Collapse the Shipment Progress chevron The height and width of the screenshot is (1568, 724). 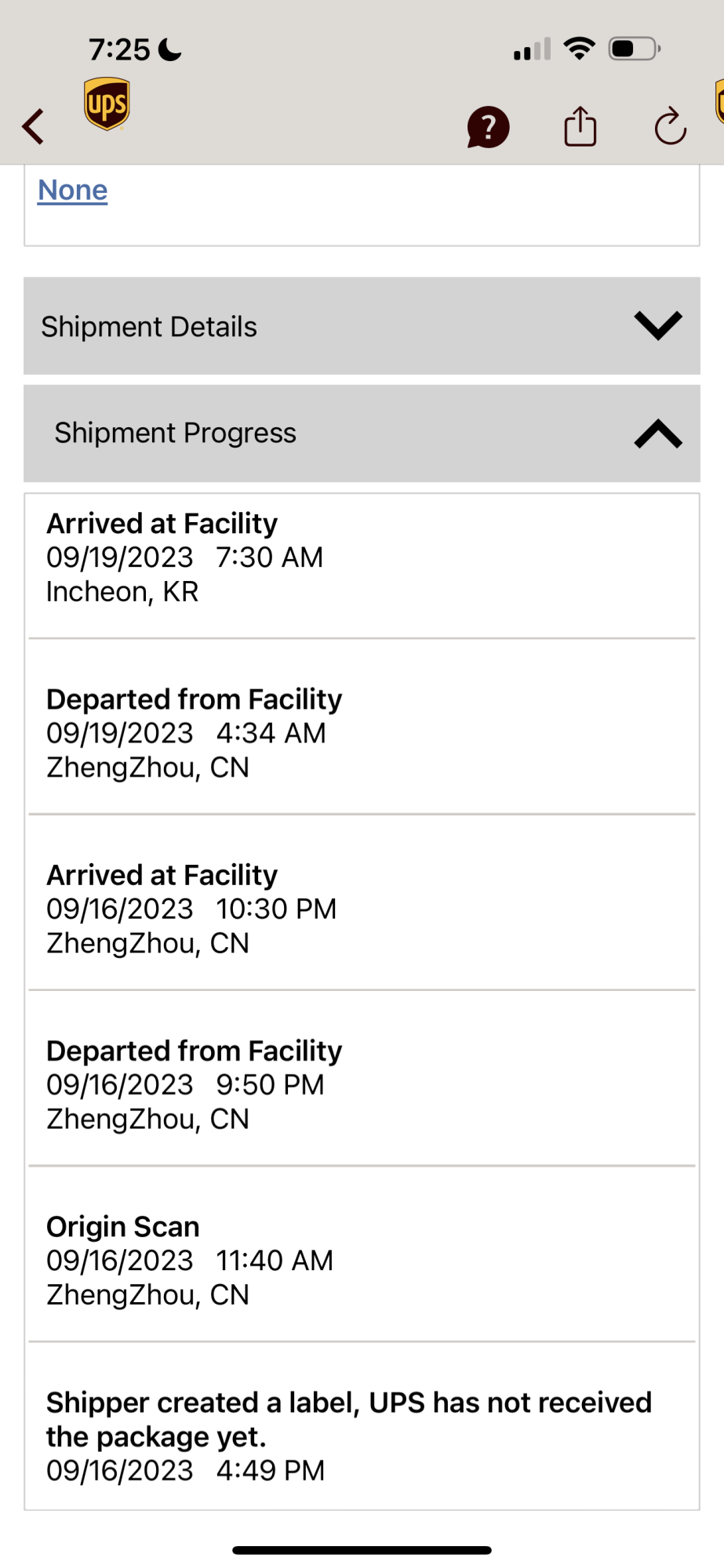[658, 434]
